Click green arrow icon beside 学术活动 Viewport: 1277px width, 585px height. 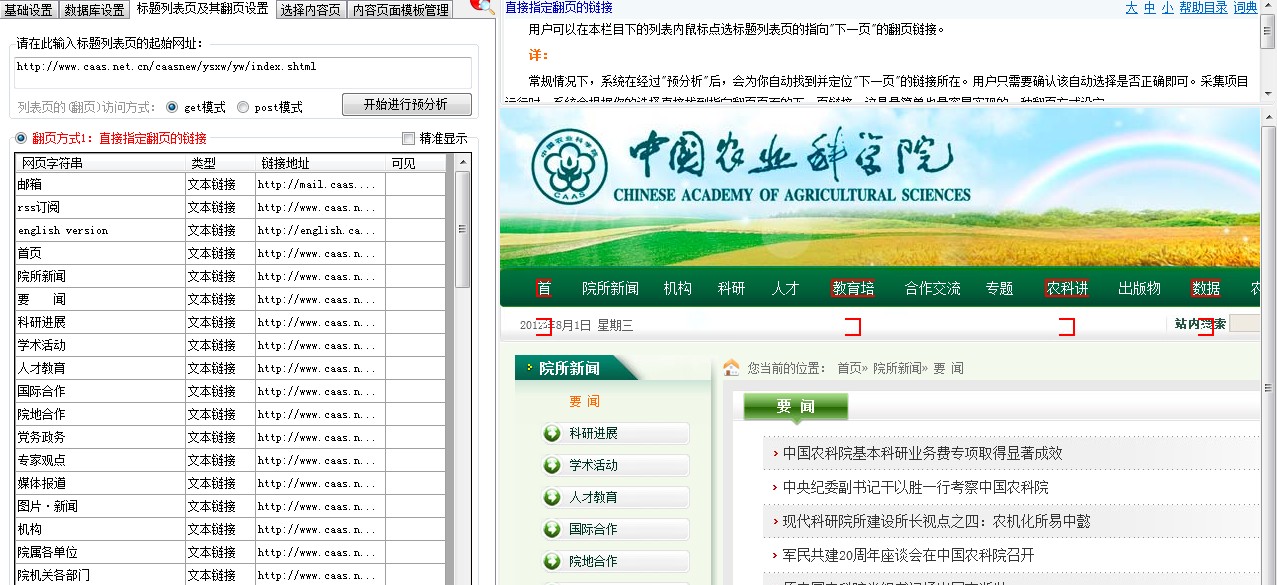point(552,465)
